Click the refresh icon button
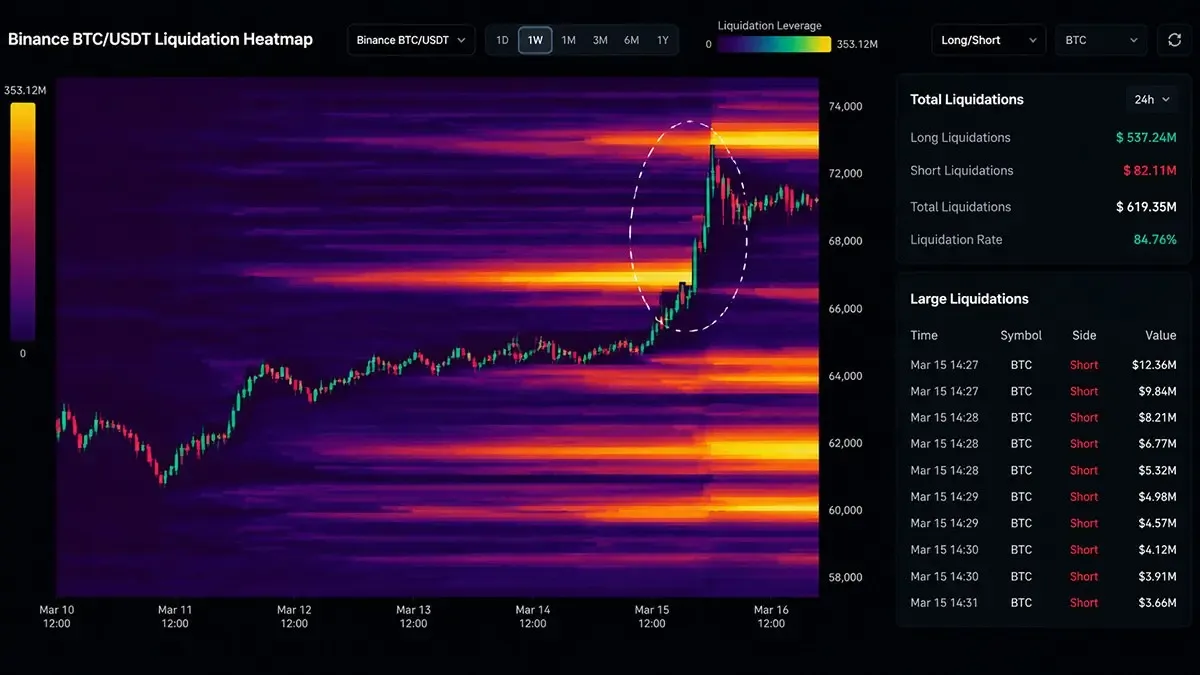This screenshot has height=675, width=1200. [1174, 40]
